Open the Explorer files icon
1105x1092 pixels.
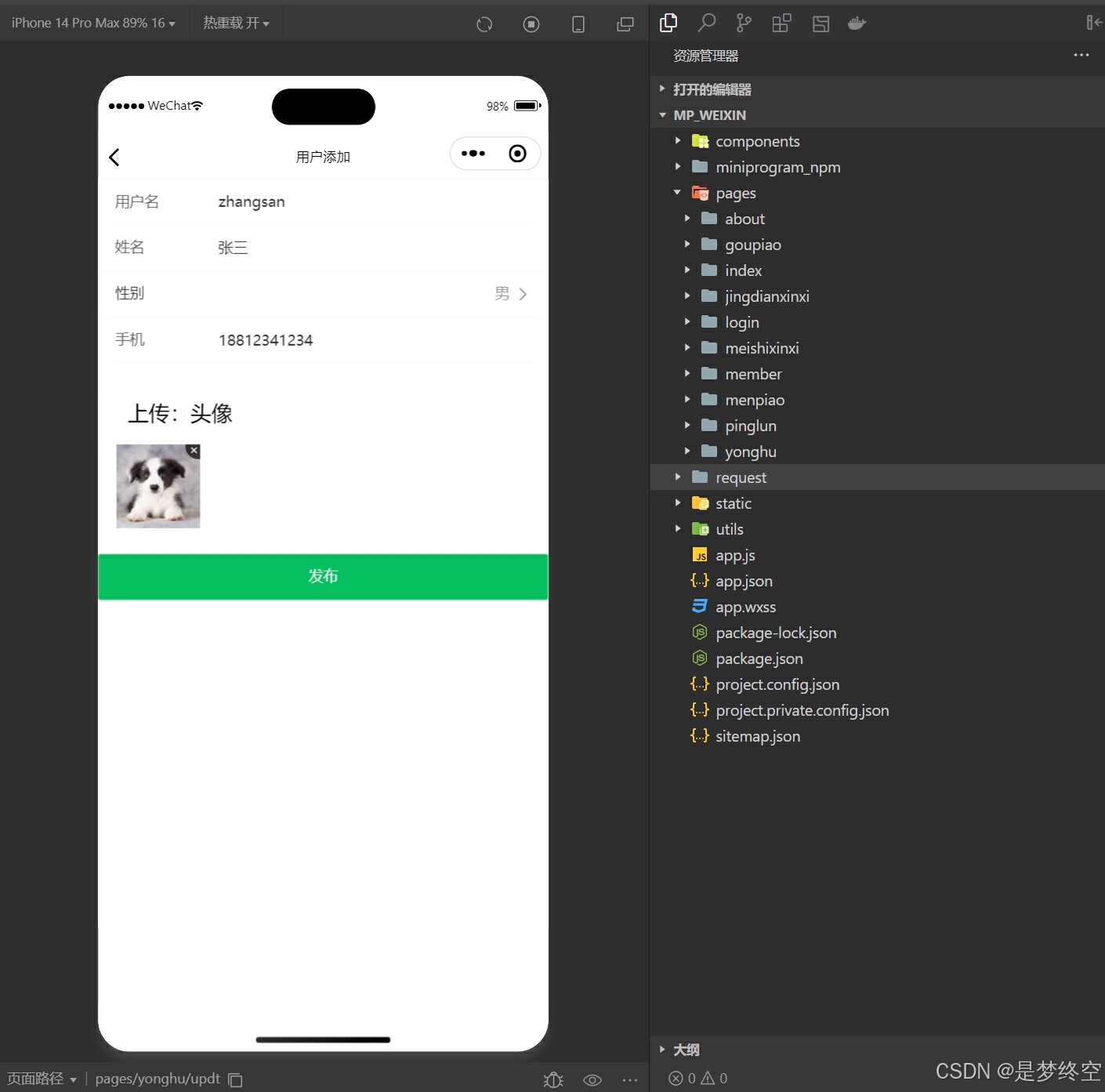point(668,24)
